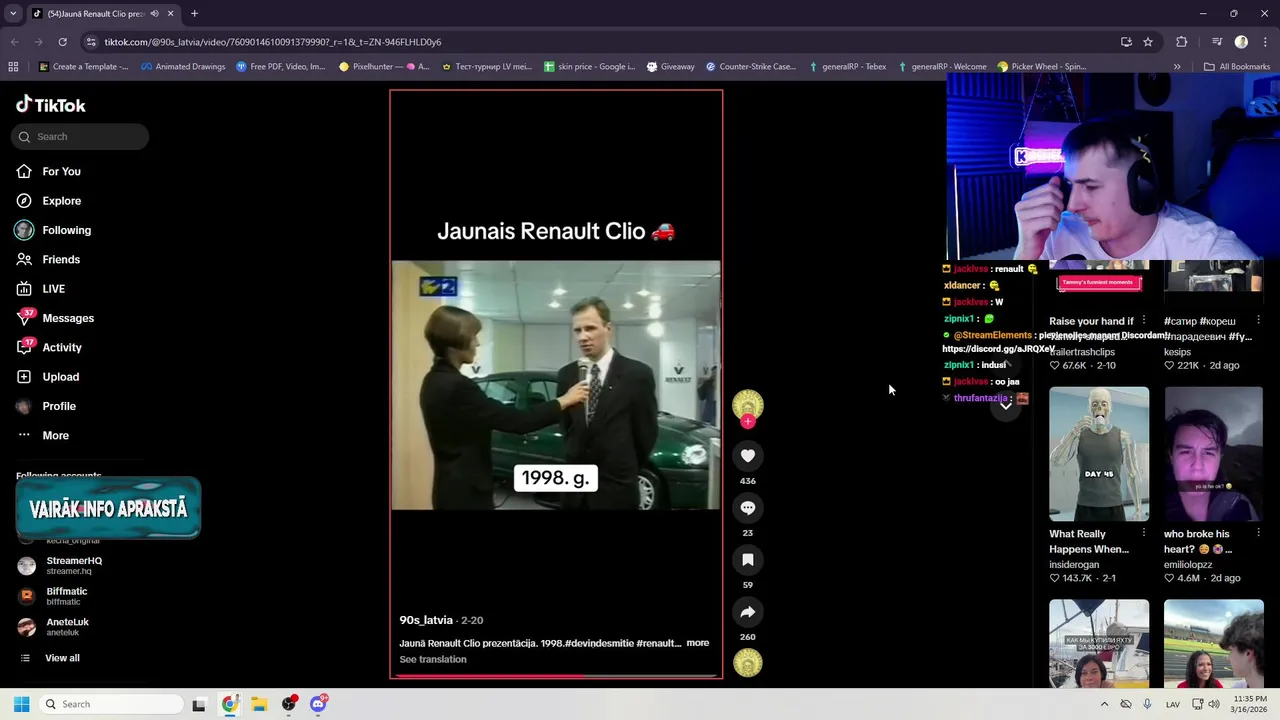Screen dimensions: 1280x720
Task: Bookmark the video to favorites
Action: pos(748,560)
